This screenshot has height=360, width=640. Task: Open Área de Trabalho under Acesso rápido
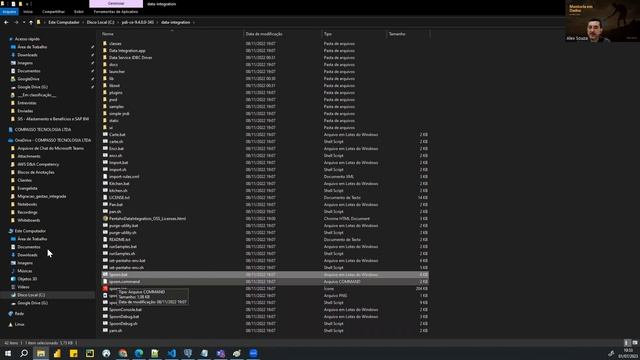pos(32,47)
